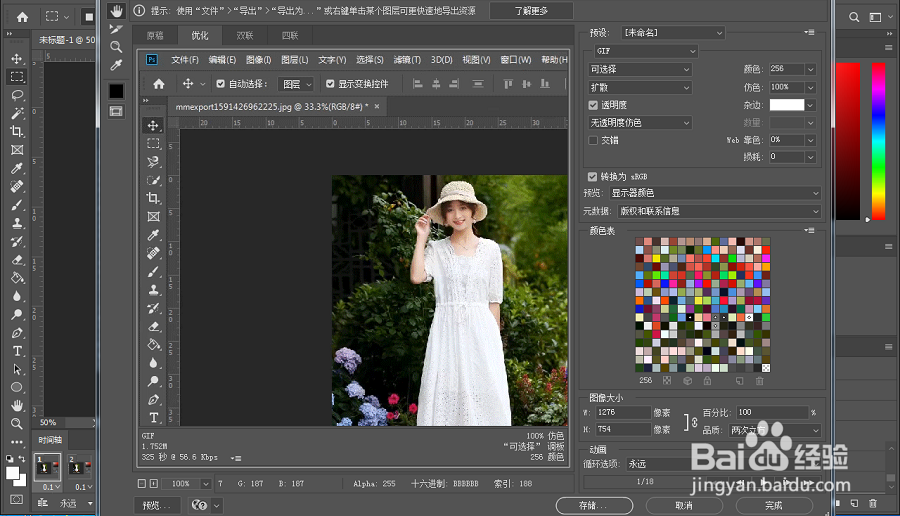Click the 存储... button
The width and height of the screenshot is (900, 516).
pos(594,506)
